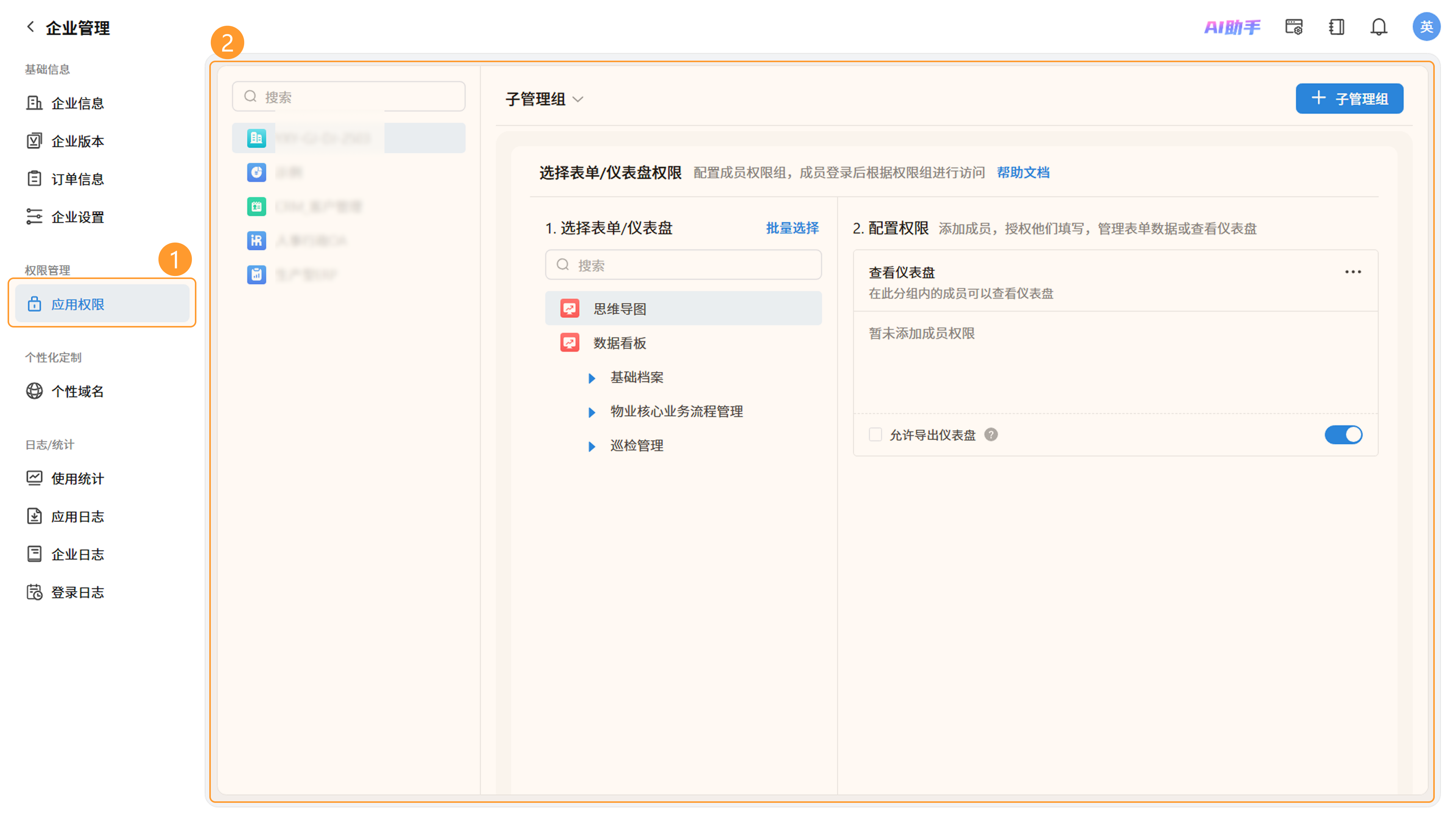
Task: Click the 批量选择 link
Action: pos(792,228)
